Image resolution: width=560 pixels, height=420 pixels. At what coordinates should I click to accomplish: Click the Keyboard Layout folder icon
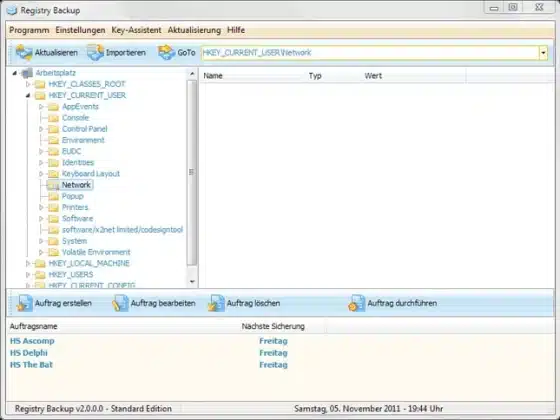point(53,174)
